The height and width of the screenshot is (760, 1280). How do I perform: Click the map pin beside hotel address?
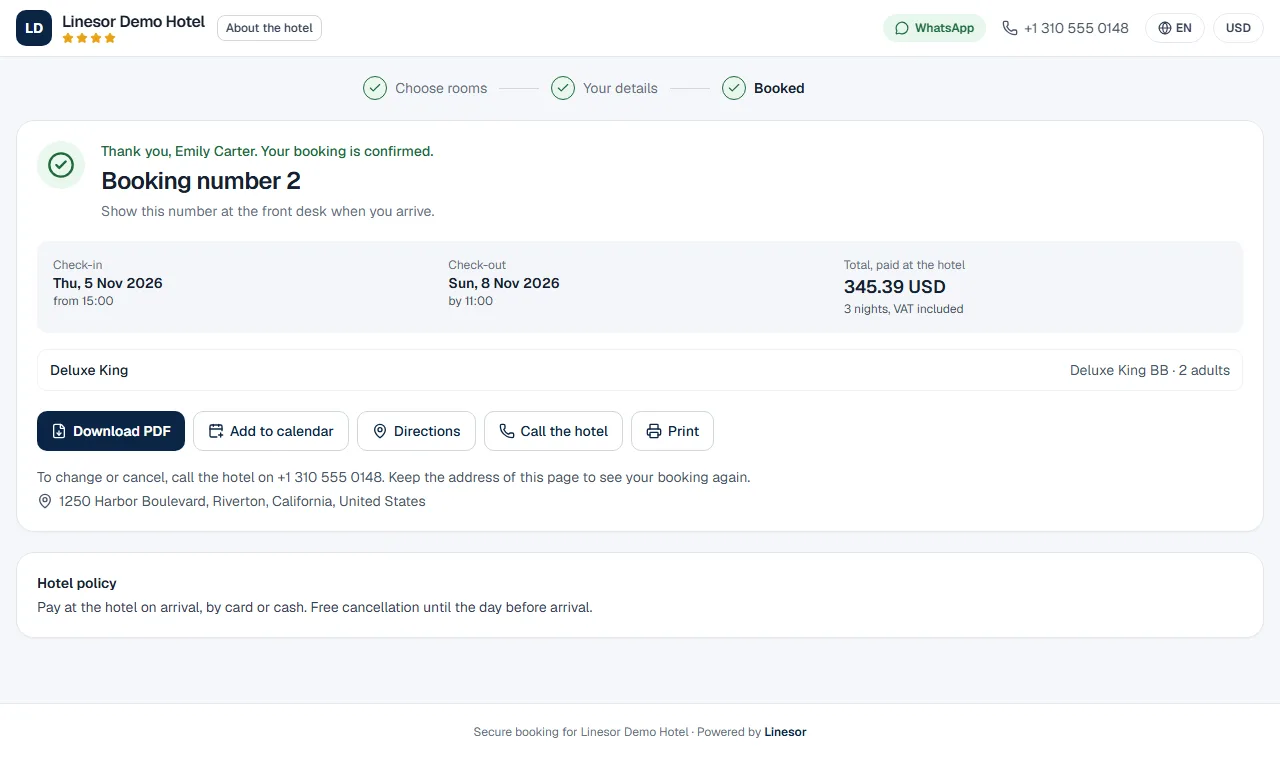click(45, 501)
